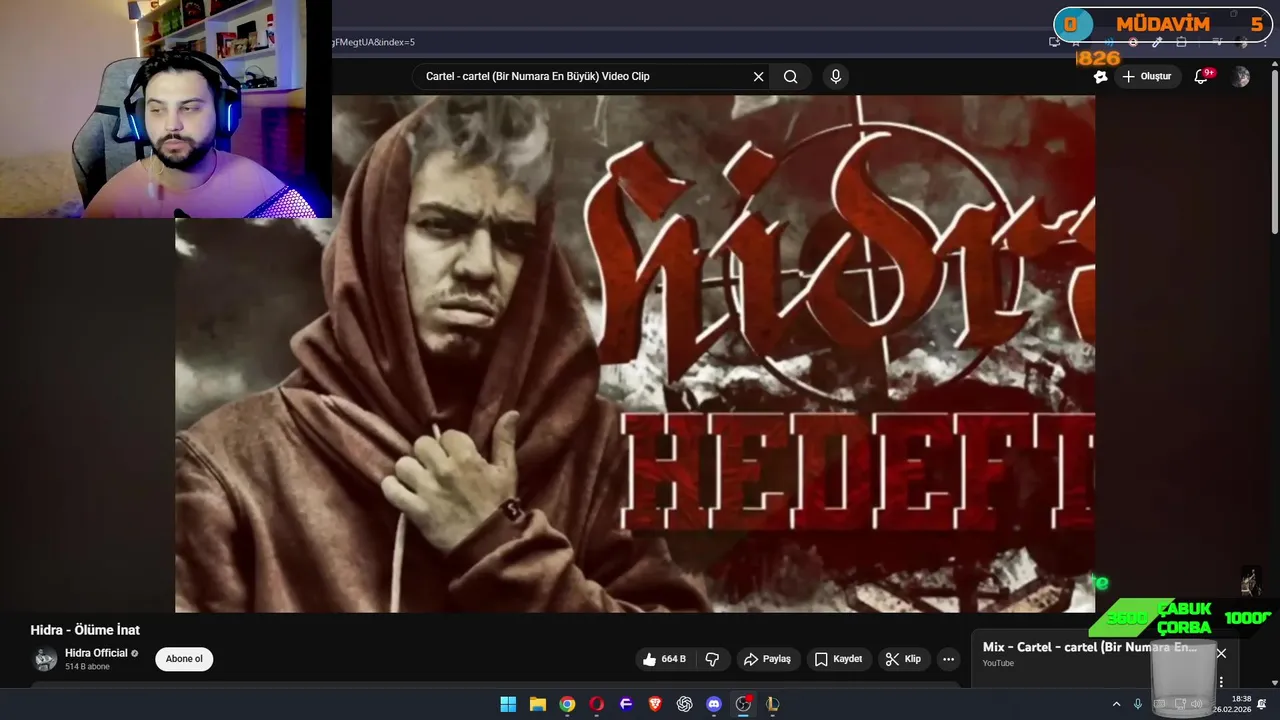Open the YouTube account avatar menu
The width and height of the screenshot is (1280, 720).
click(x=1241, y=77)
